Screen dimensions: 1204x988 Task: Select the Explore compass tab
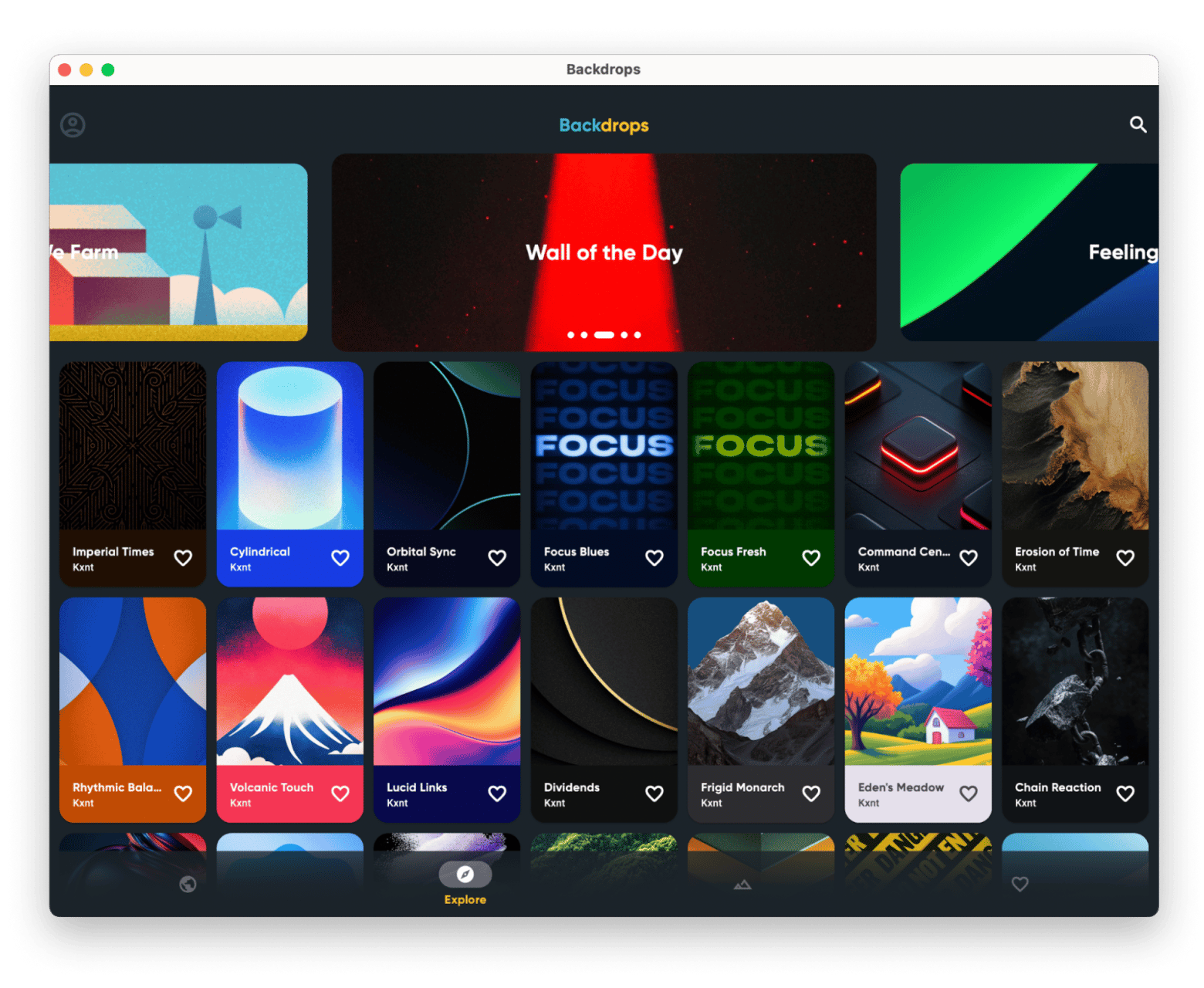pos(465,875)
